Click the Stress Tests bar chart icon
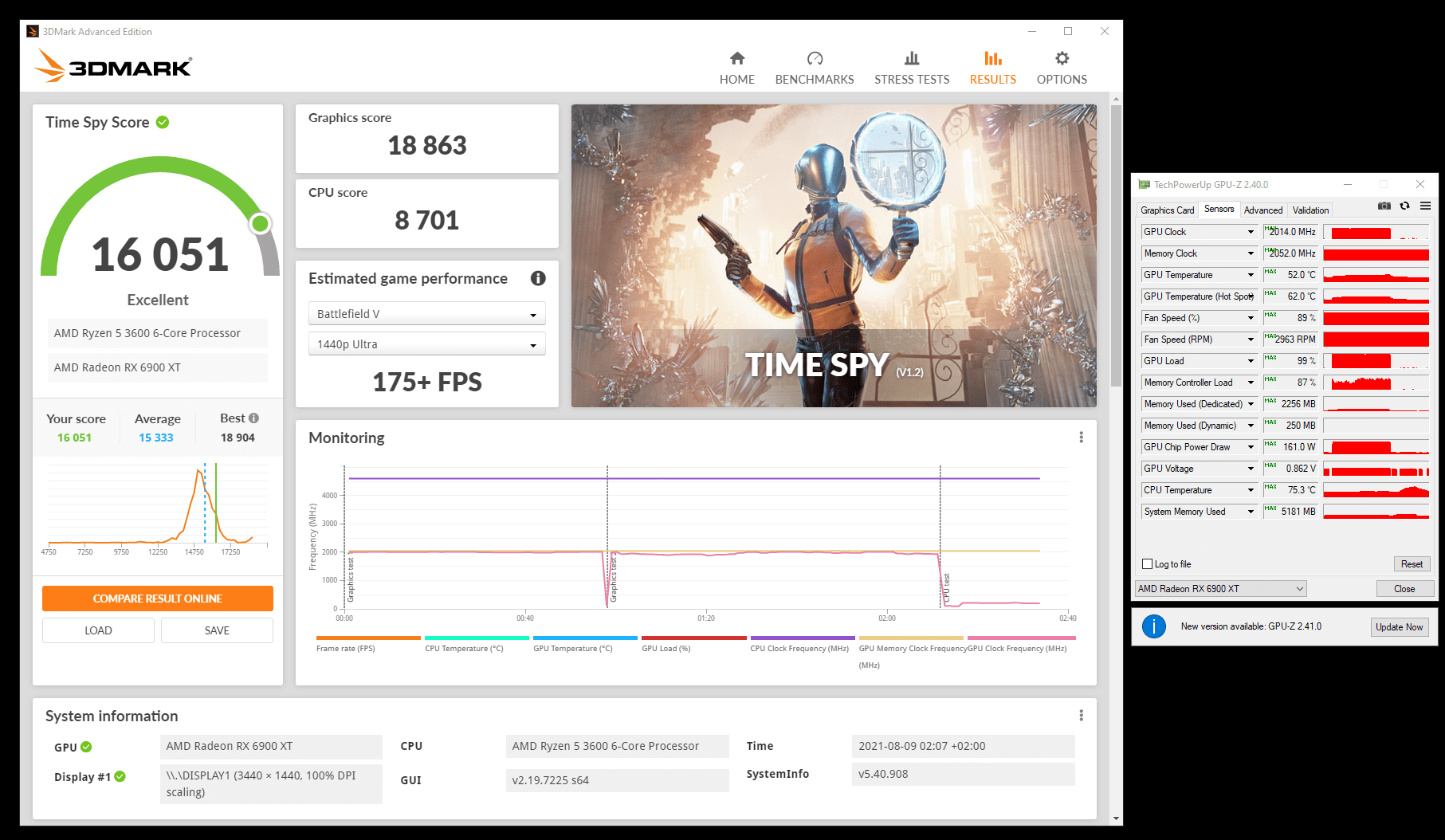This screenshot has width=1445, height=840. coord(912,58)
